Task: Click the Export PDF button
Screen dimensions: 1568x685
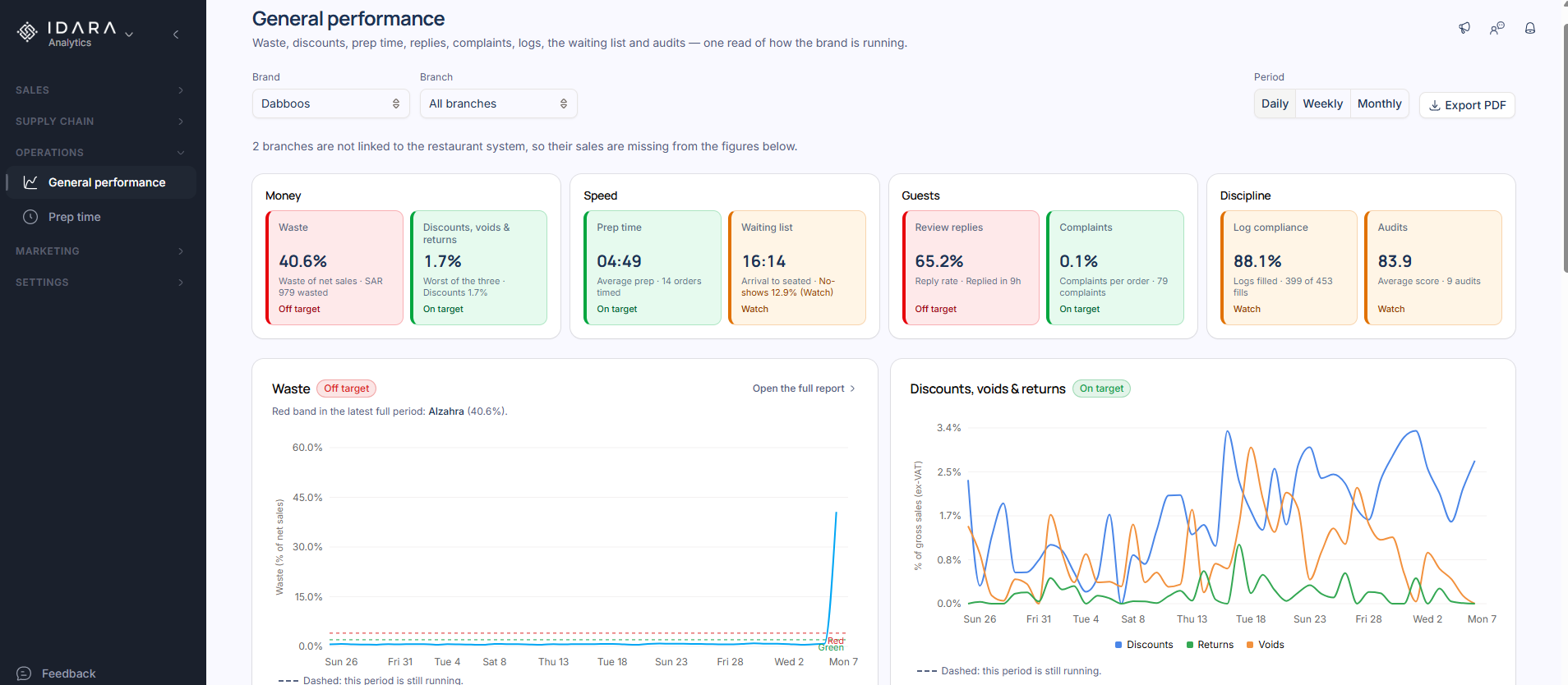Action: point(1467,105)
